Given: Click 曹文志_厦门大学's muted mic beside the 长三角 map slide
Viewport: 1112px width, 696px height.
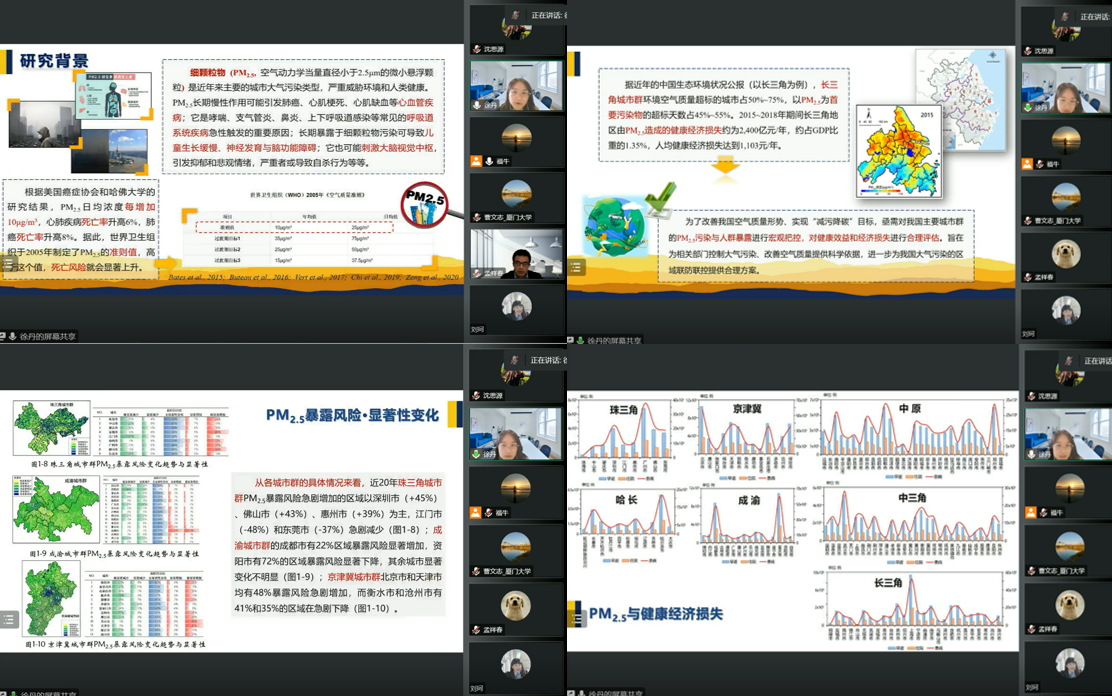Looking at the screenshot, I should 1028,221.
